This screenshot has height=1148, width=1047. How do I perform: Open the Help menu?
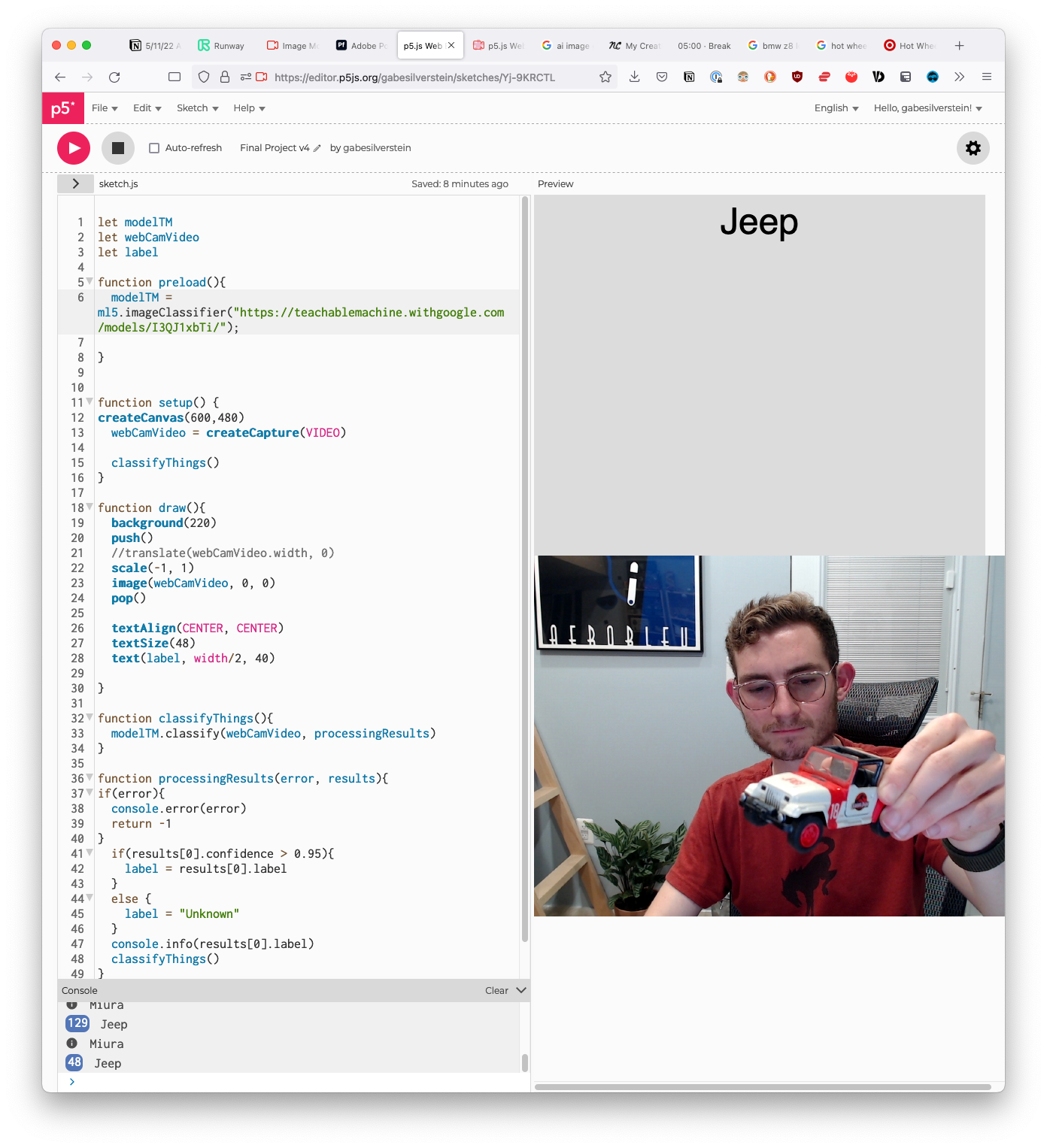[x=249, y=108]
